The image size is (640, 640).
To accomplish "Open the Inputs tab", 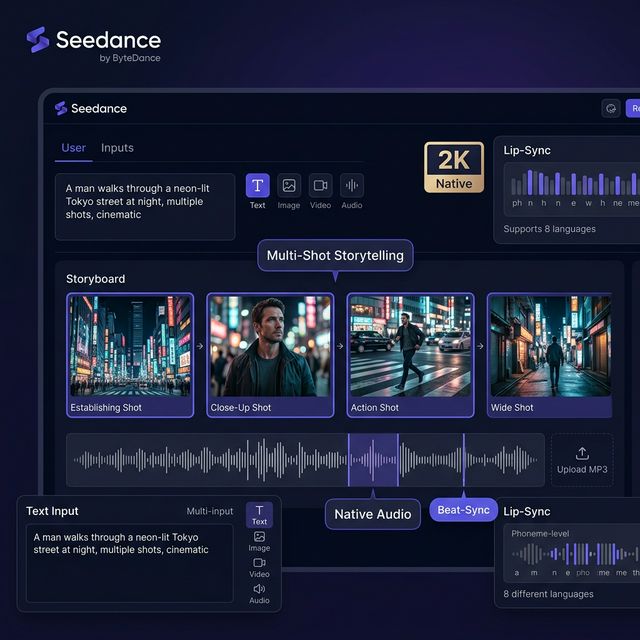I will (x=117, y=148).
